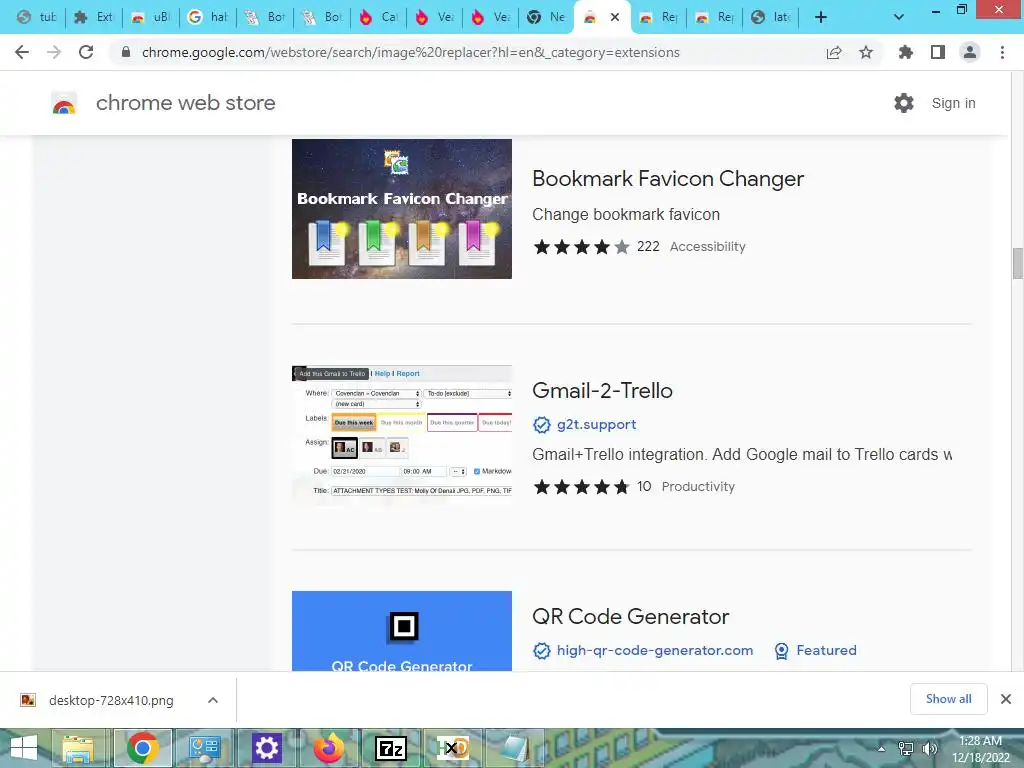1024x768 pixels.
Task: Open a new browser tab
Action: (821, 17)
